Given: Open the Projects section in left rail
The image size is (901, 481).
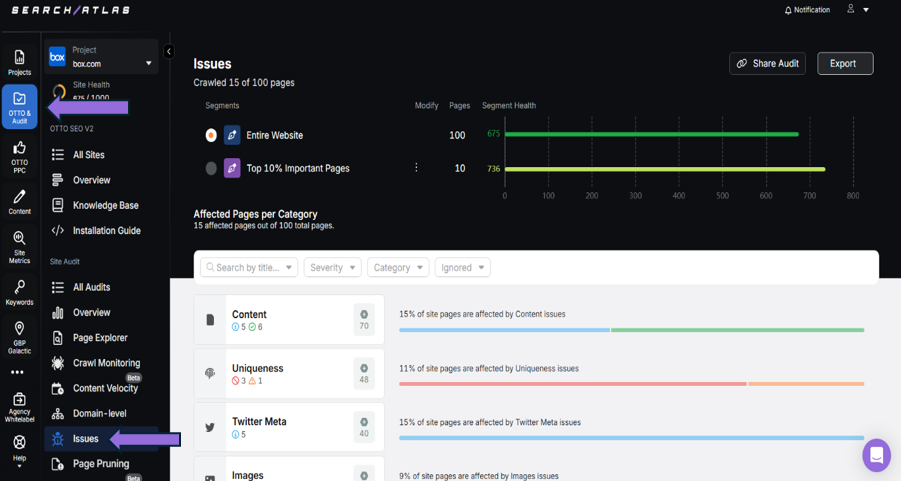Looking at the screenshot, I should pyautogui.click(x=20, y=63).
